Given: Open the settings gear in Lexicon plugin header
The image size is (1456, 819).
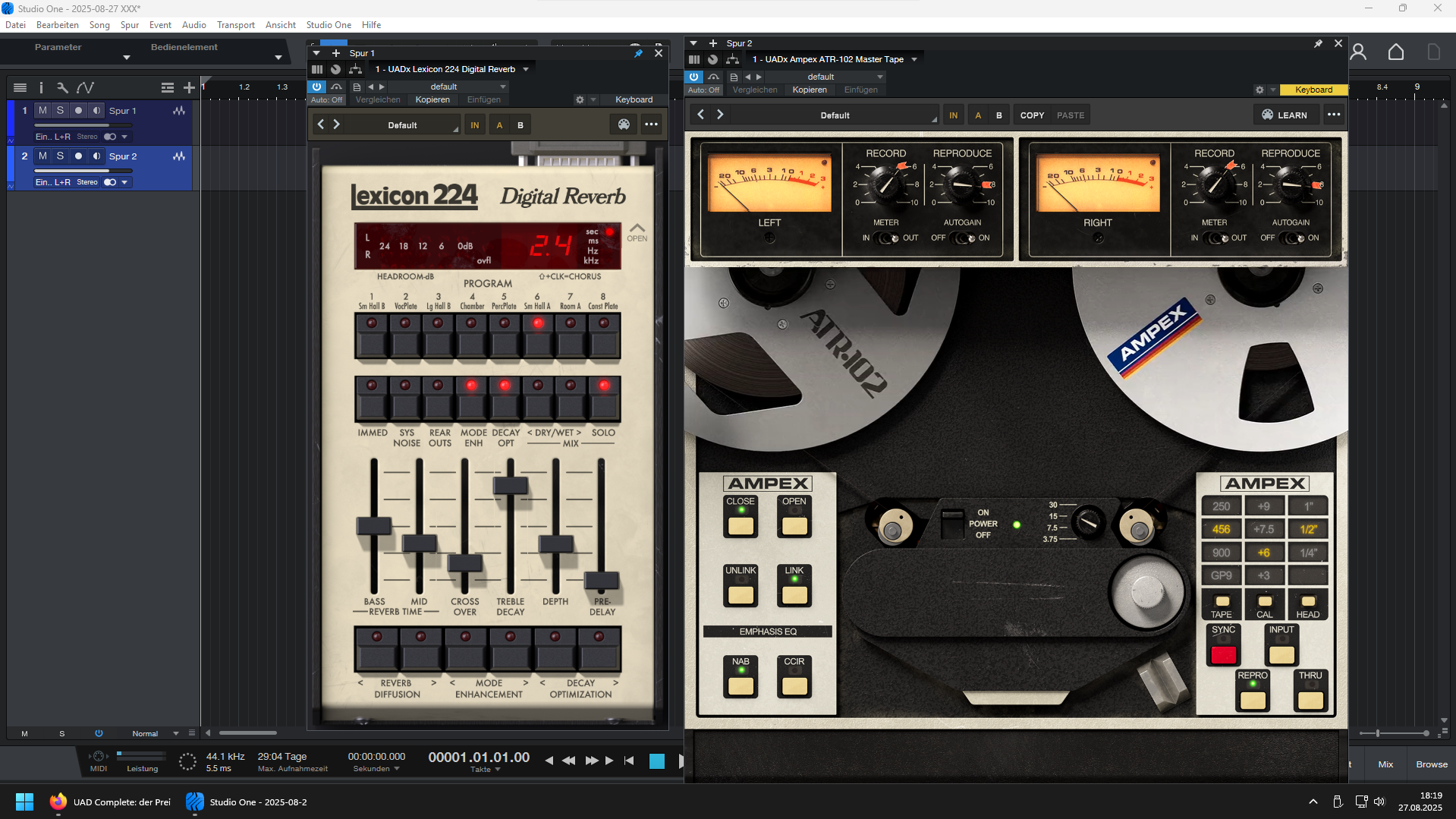Looking at the screenshot, I should (580, 99).
